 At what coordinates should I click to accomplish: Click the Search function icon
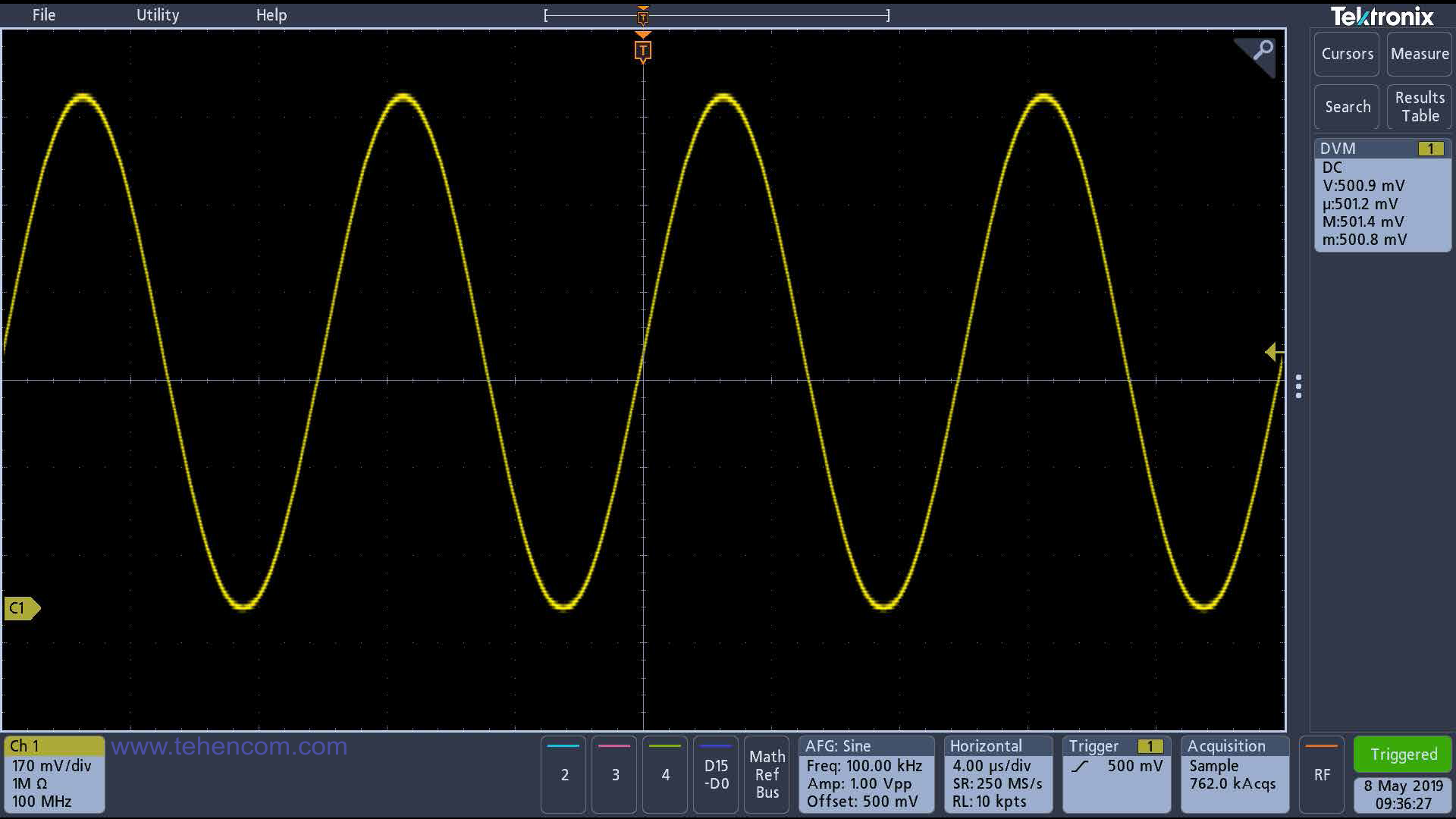click(x=1347, y=106)
